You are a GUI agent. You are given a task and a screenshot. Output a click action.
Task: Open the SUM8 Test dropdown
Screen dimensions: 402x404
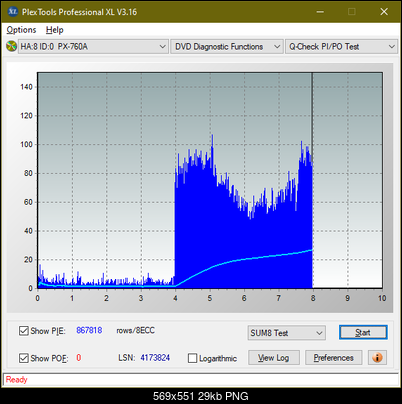[x=287, y=333]
